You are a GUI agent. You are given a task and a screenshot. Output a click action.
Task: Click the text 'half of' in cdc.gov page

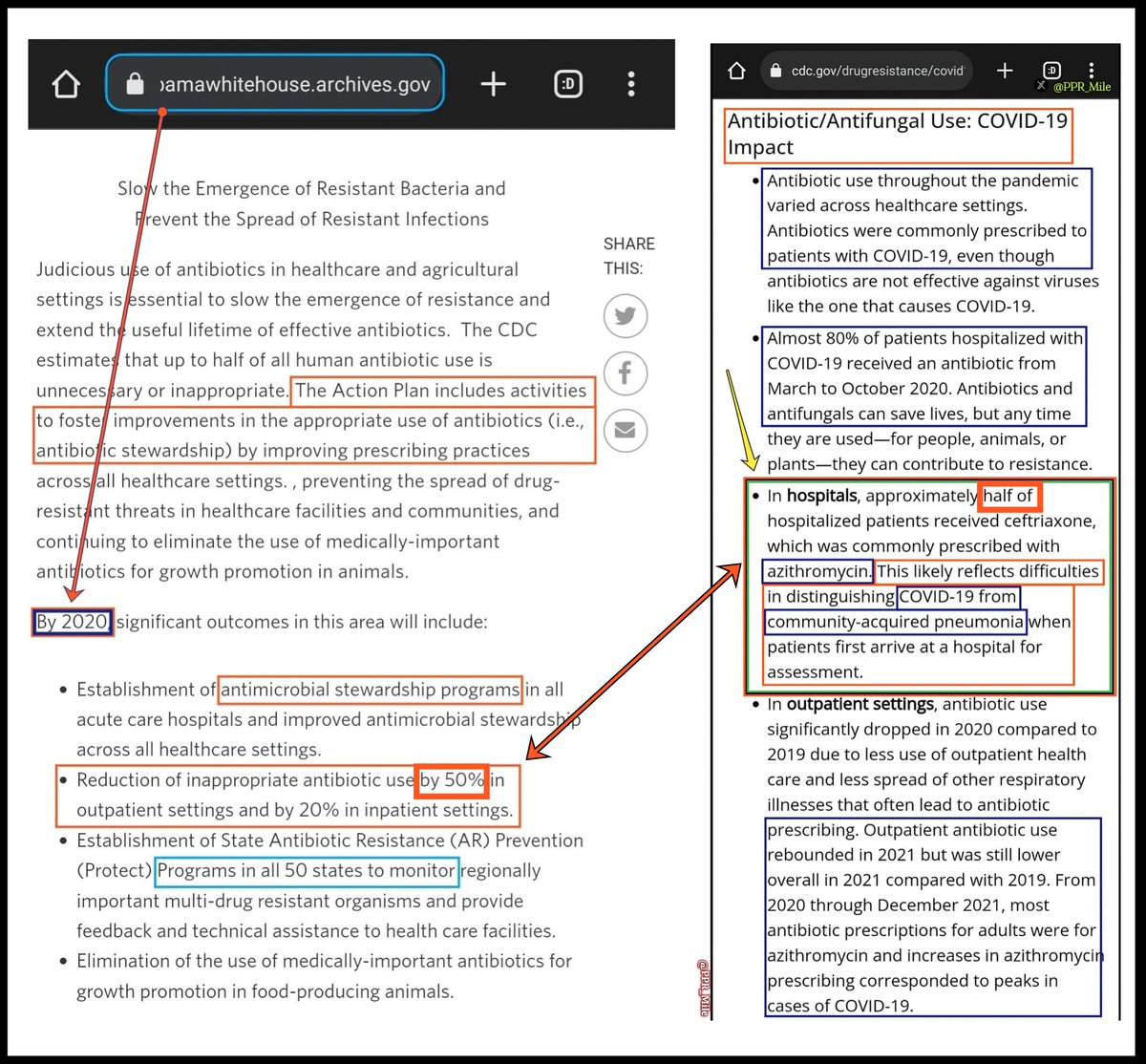pos(1008,496)
